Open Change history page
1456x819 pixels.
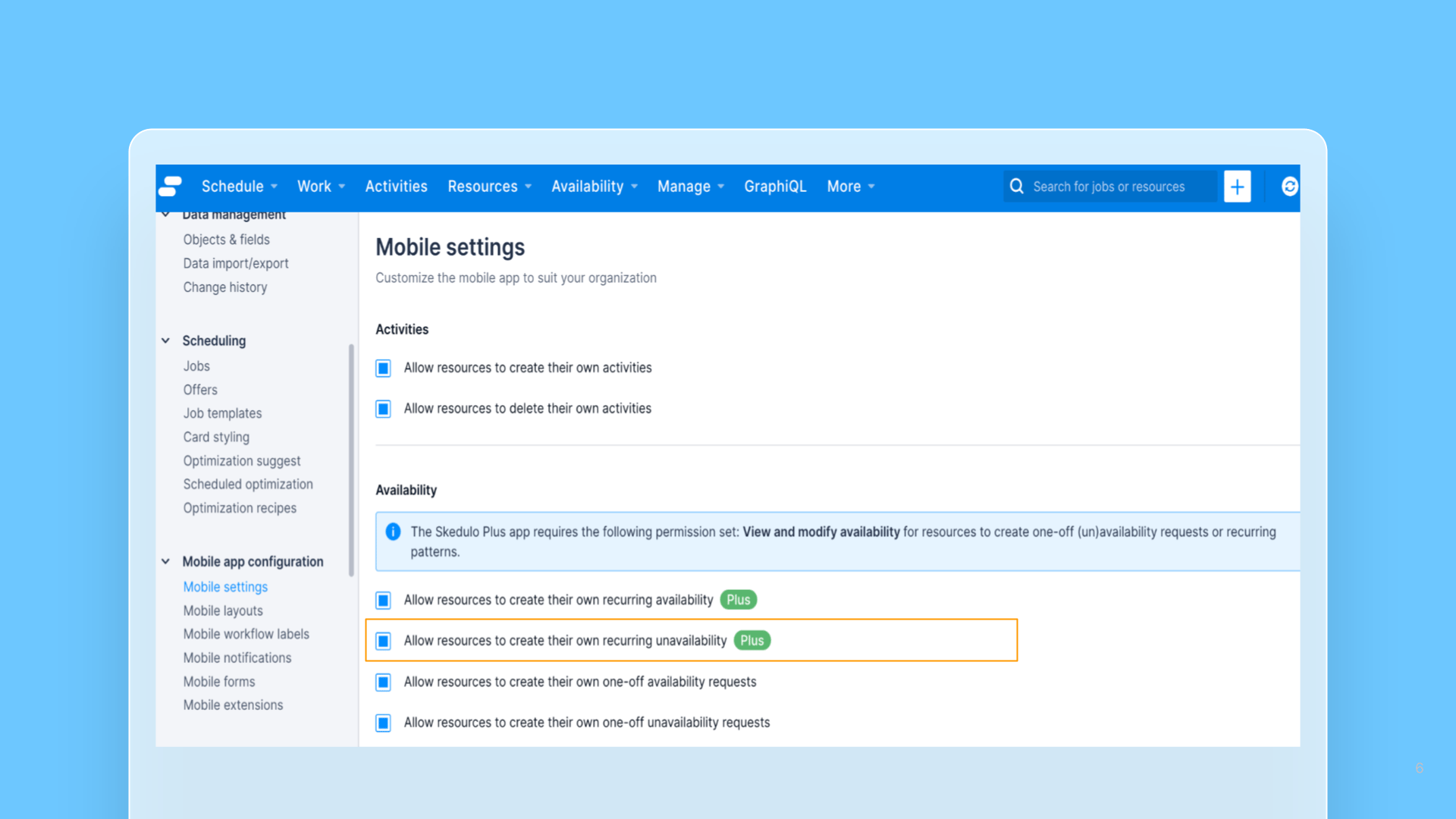point(225,287)
